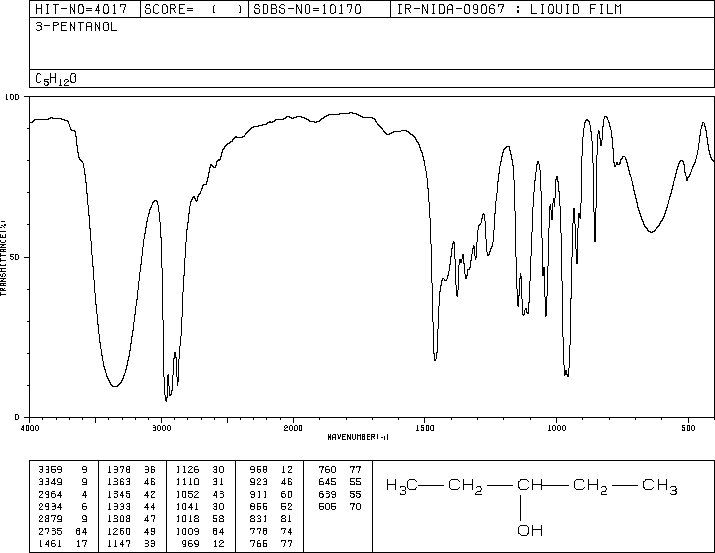
Task: Click the 100 transmittance axis label
Action: click(12, 97)
